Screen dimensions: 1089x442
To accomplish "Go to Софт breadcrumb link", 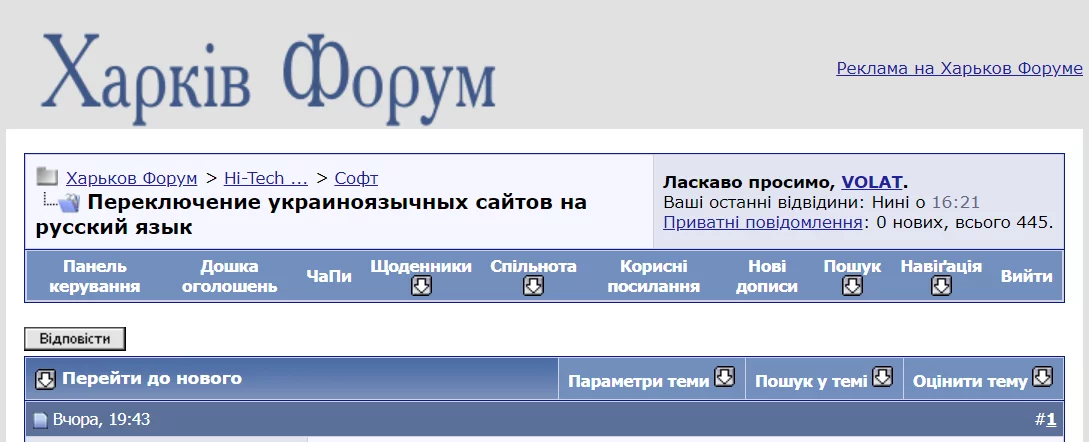I will coord(356,178).
